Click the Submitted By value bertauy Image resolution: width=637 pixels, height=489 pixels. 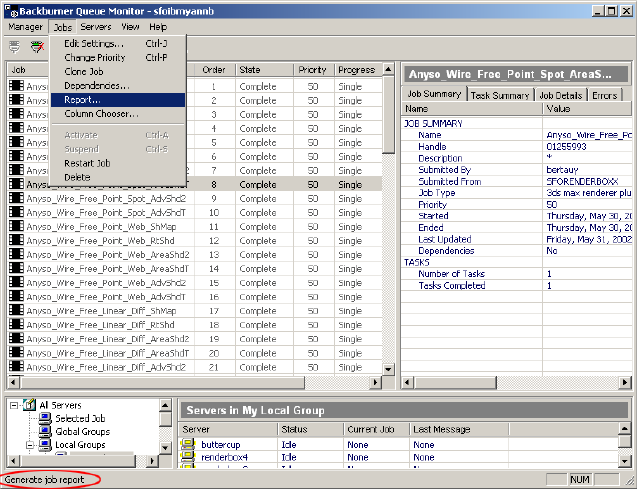(562, 170)
